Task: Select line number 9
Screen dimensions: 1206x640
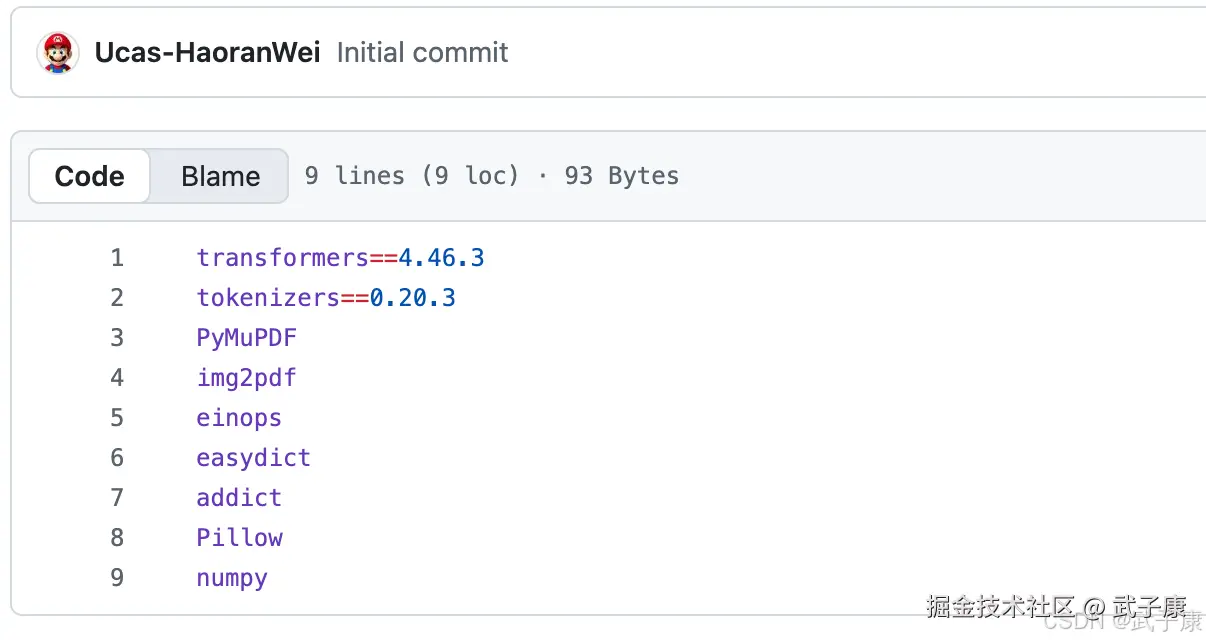Action: coord(117,578)
